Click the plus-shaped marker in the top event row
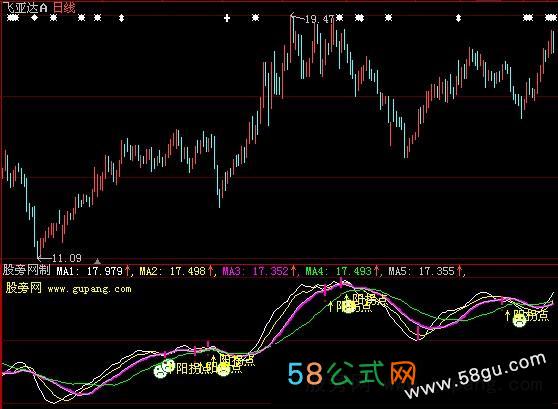Image resolution: width=558 pixels, height=409 pixels. click(227, 18)
